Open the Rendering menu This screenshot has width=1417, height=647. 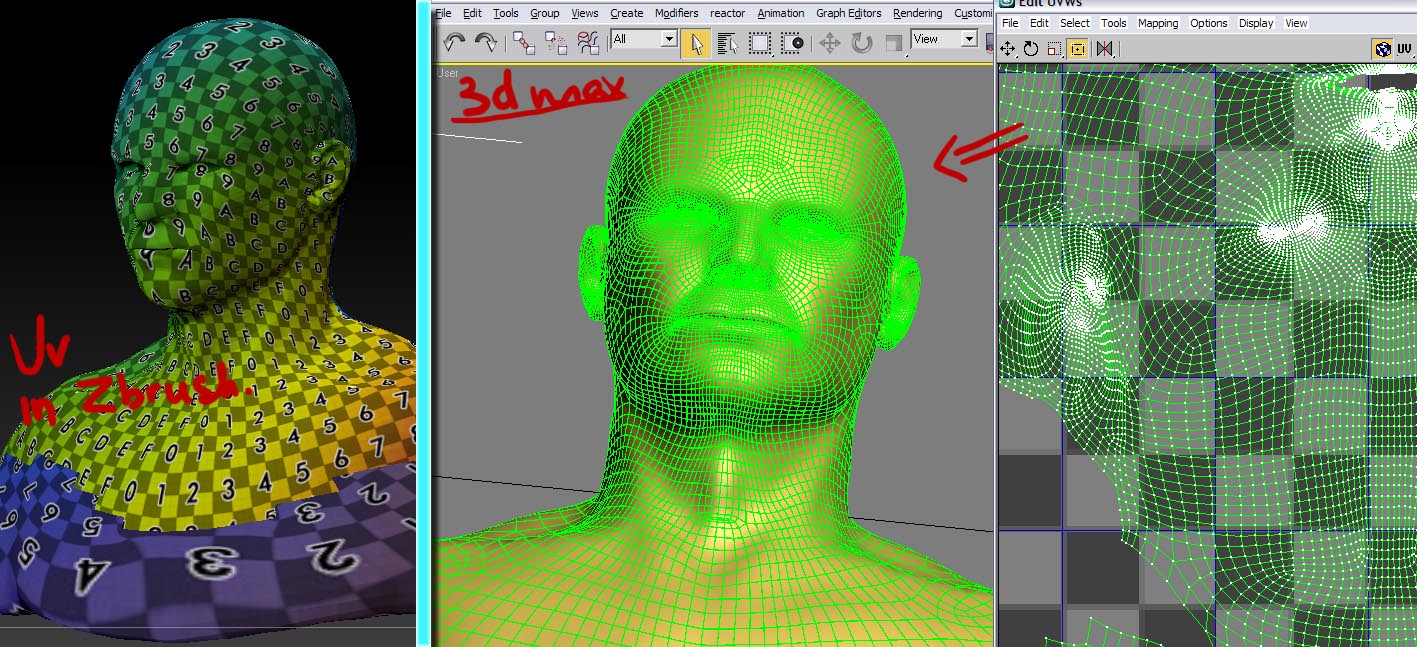point(918,13)
